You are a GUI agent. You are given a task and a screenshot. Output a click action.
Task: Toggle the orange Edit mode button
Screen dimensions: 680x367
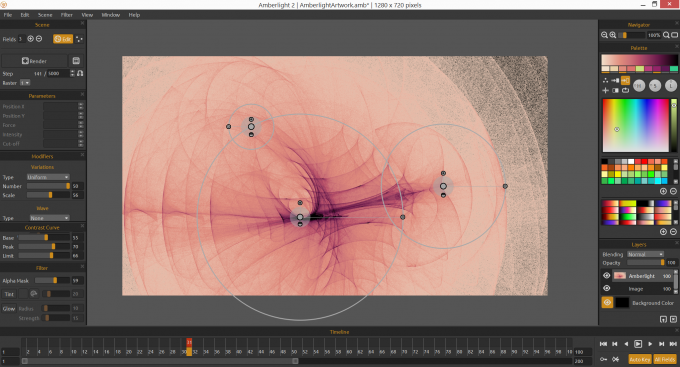pos(63,39)
